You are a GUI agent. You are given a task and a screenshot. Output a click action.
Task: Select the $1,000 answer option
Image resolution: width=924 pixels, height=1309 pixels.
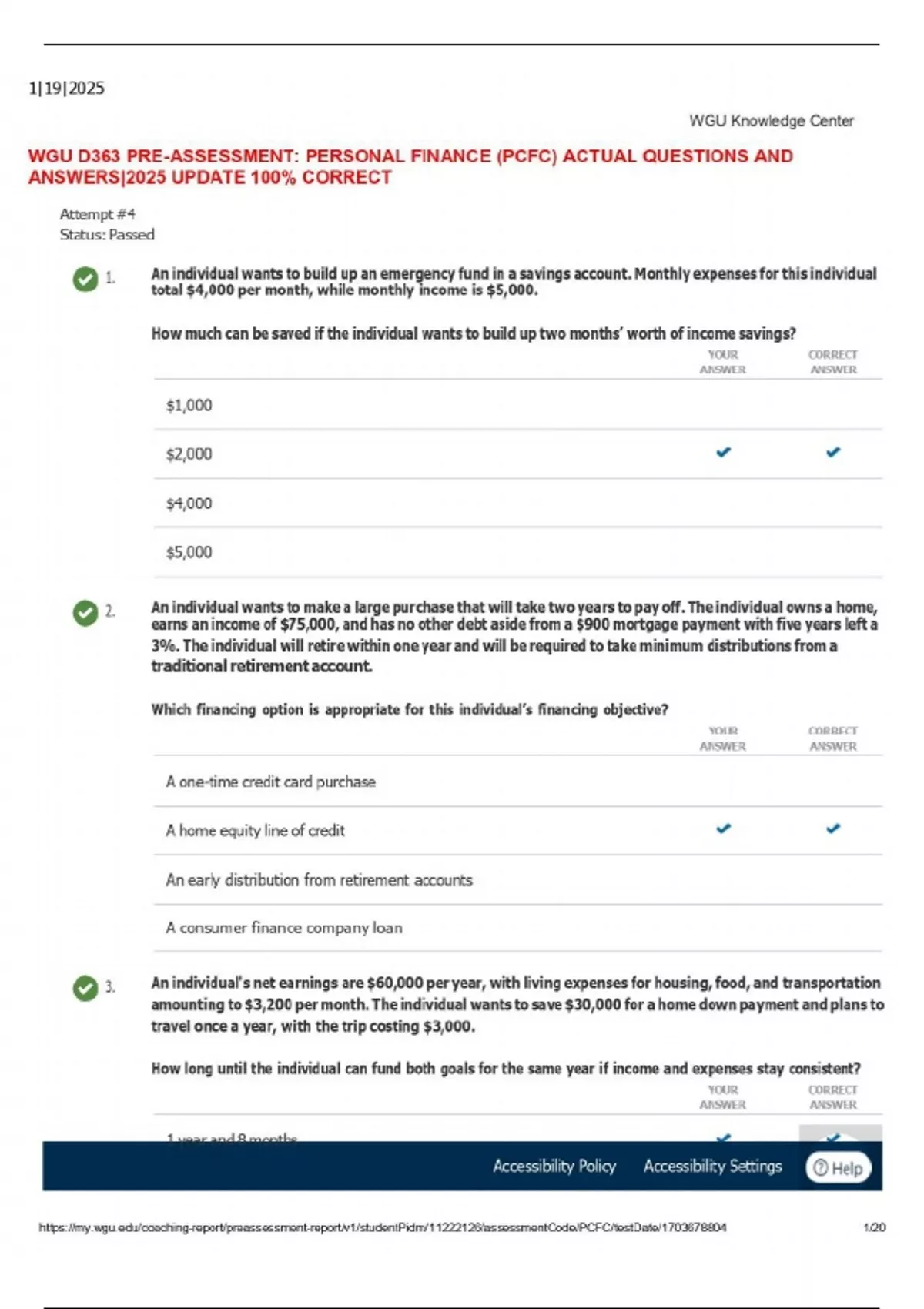point(189,406)
